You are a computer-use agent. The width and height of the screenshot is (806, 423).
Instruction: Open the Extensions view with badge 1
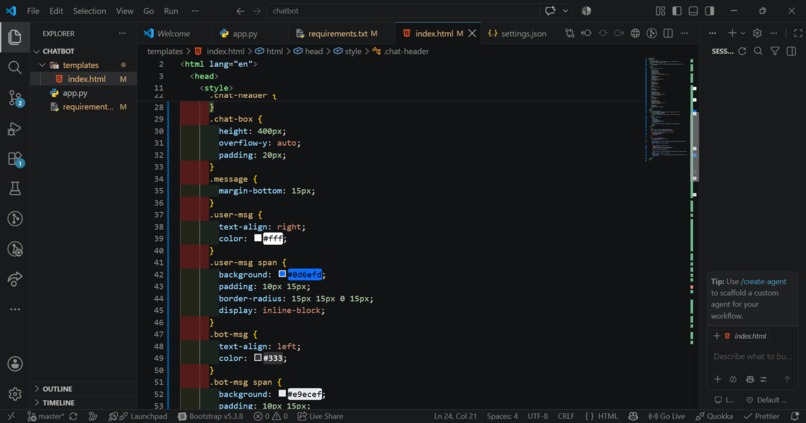15,159
